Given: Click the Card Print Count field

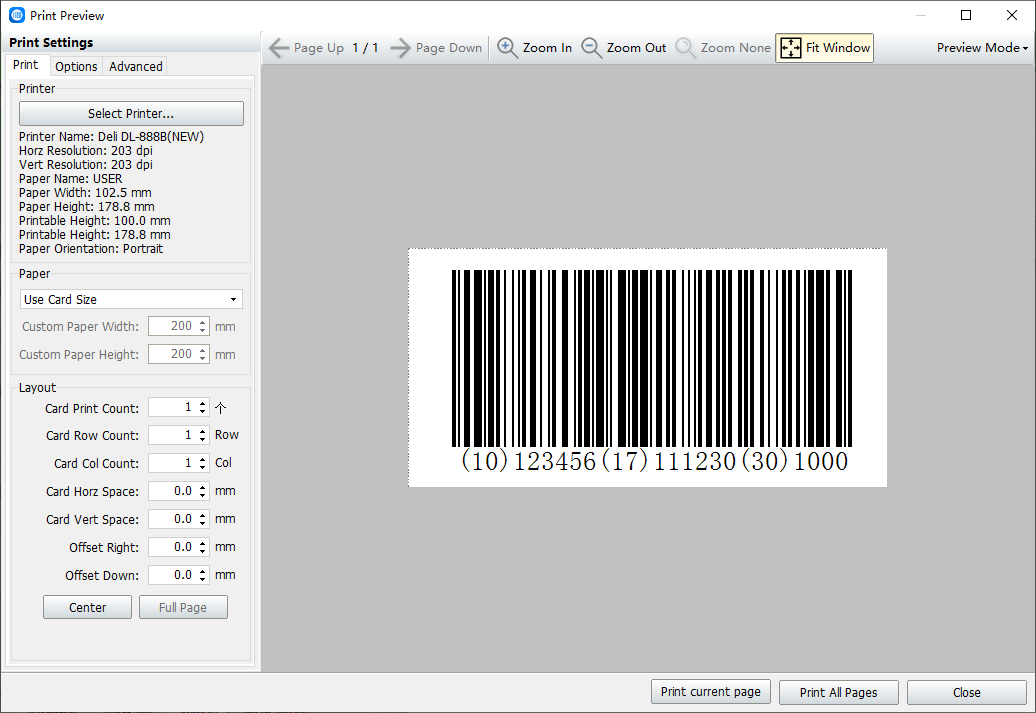Looking at the screenshot, I should coord(172,408).
